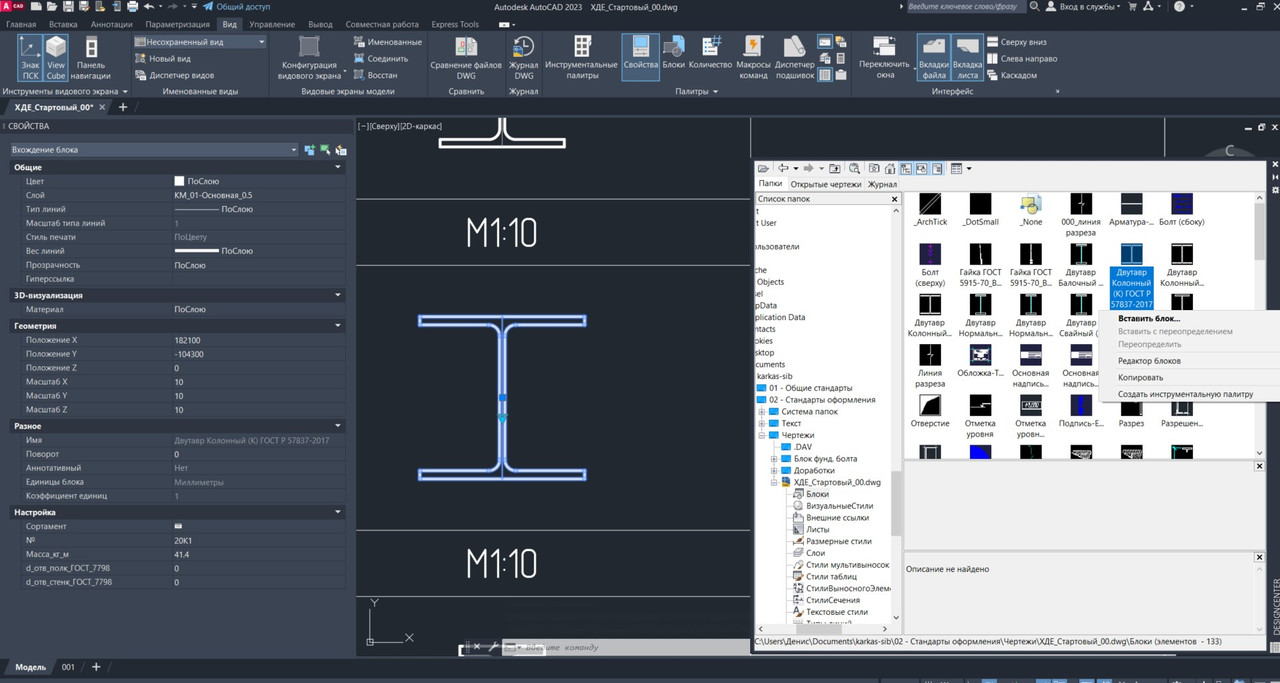Arrange windows Сверху вниз
Viewport: 1280px width, 683px height.
pyautogui.click(x=1016, y=43)
